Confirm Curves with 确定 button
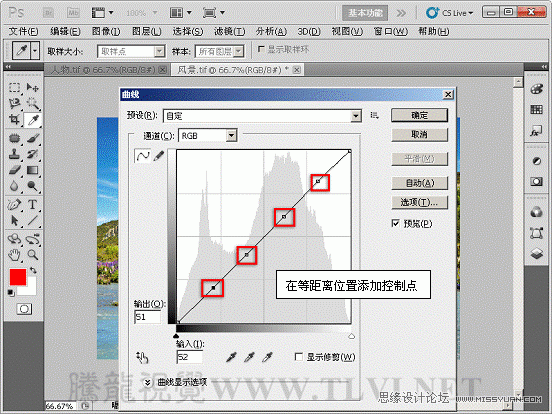This screenshot has width=552, height=414. click(x=420, y=115)
